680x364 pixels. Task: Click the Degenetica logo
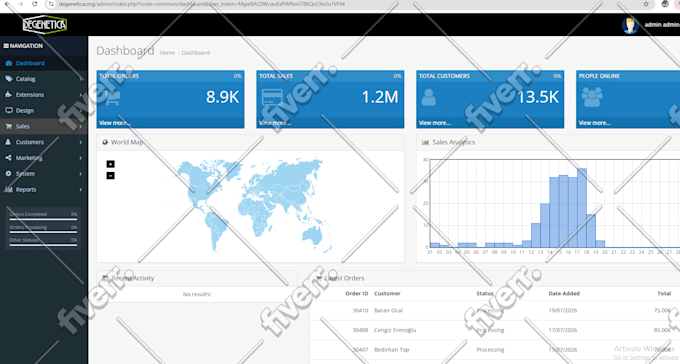[x=45, y=24]
